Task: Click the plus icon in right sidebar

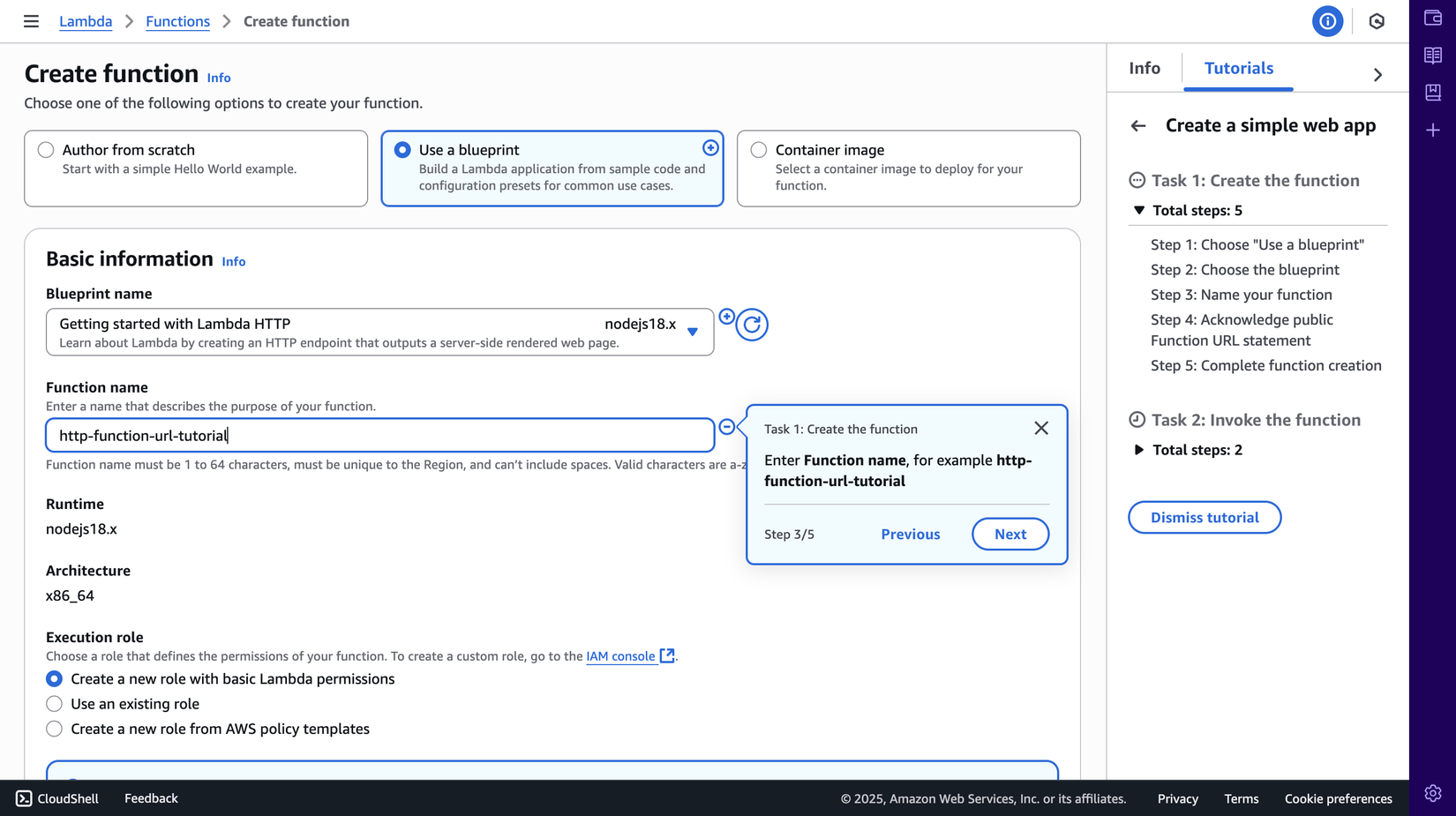Action: tap(1433, 131)
